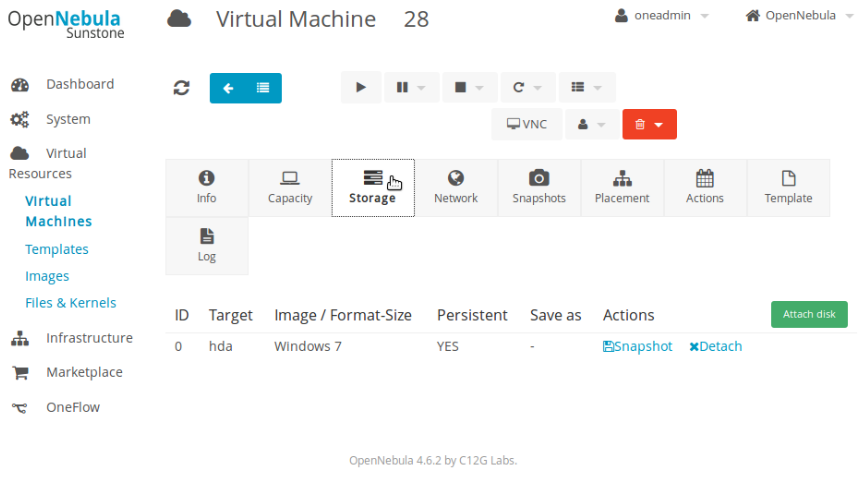Image resolution: width=868 pixels, height=487 pixels.
Task: Open Templates in the sidebar
Action: tap(57, 250)
